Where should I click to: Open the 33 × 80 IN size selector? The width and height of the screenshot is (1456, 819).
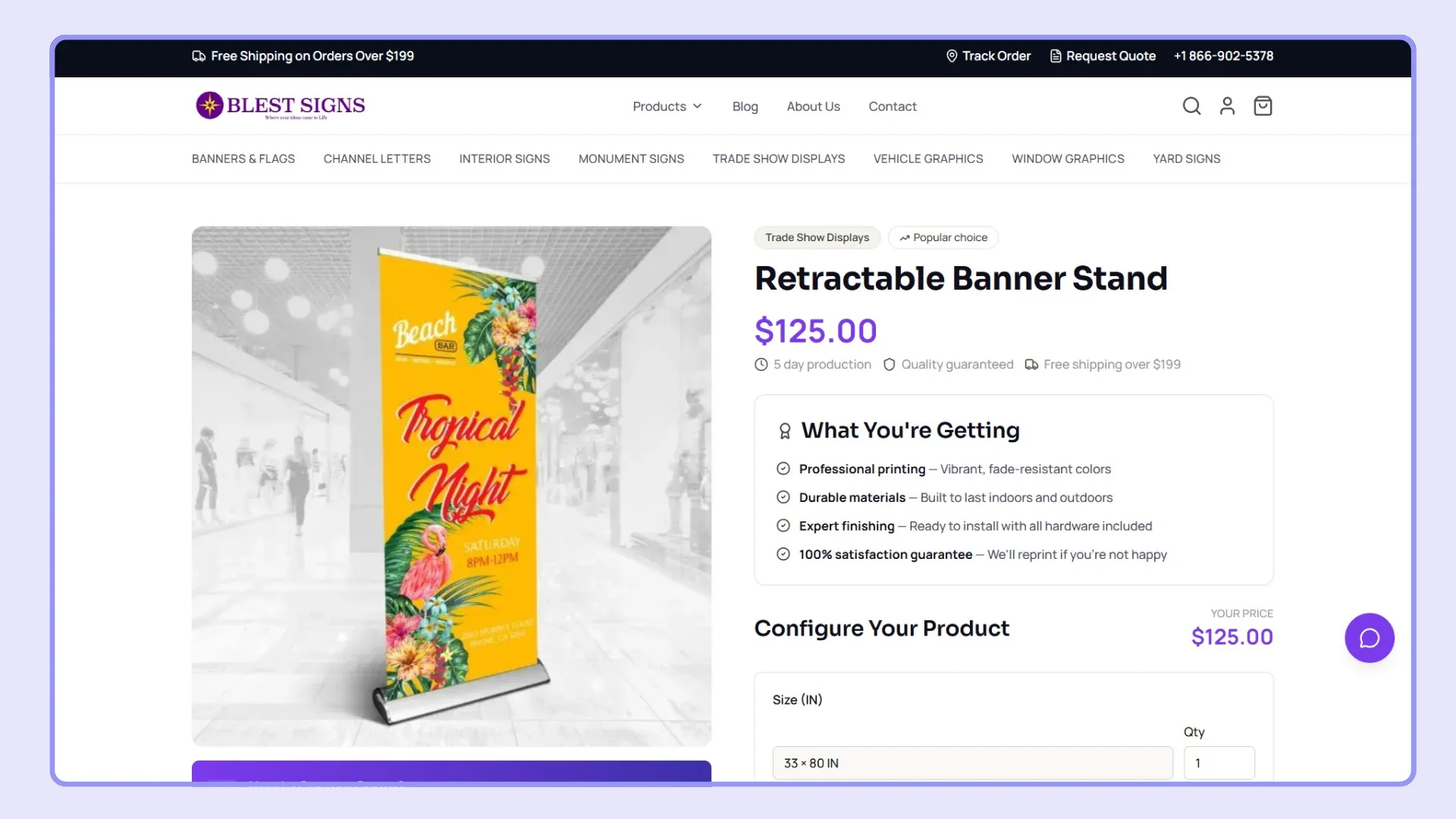(x=972, y=763)
